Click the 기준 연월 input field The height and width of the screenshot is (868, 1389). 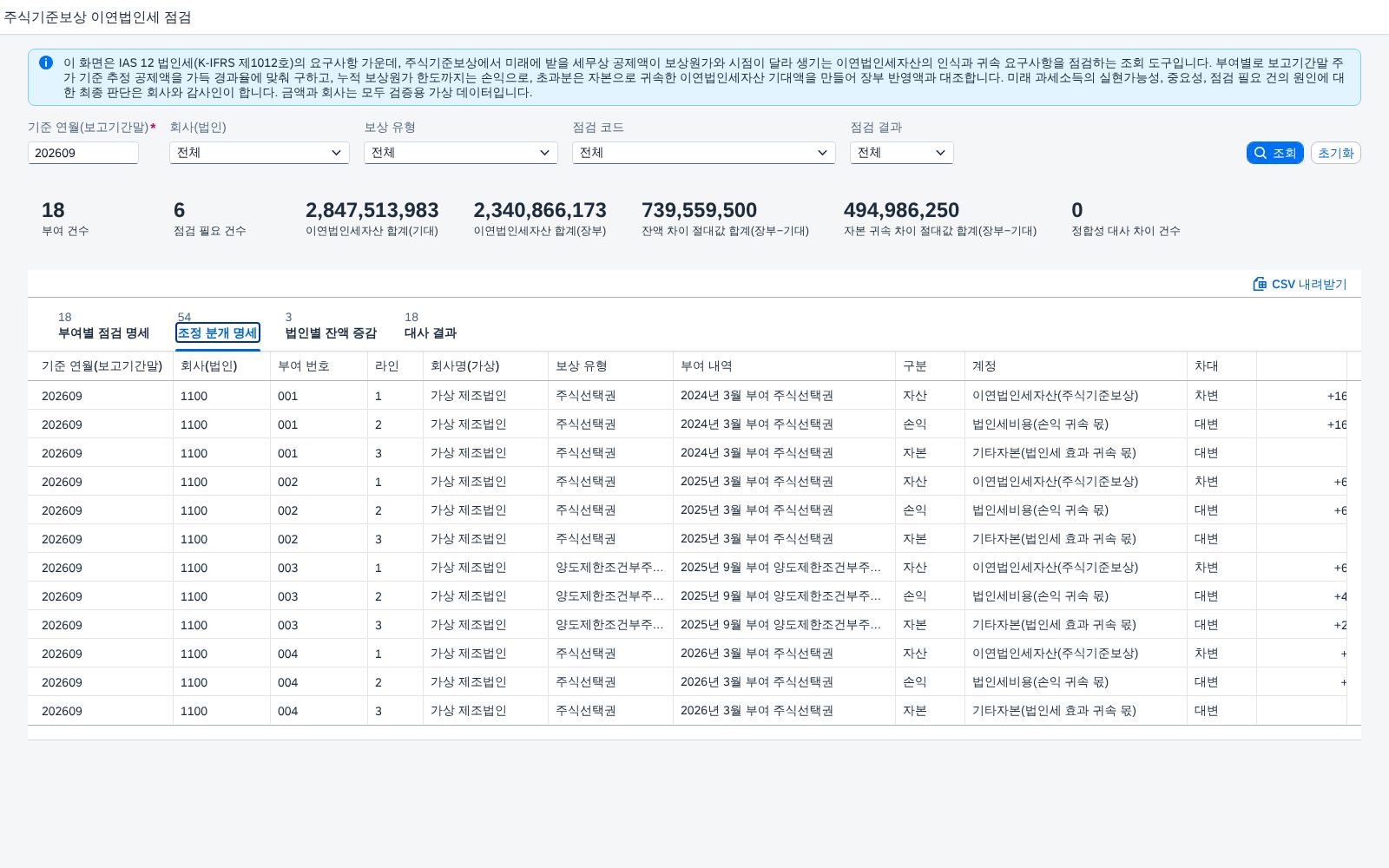pos(83,153)
